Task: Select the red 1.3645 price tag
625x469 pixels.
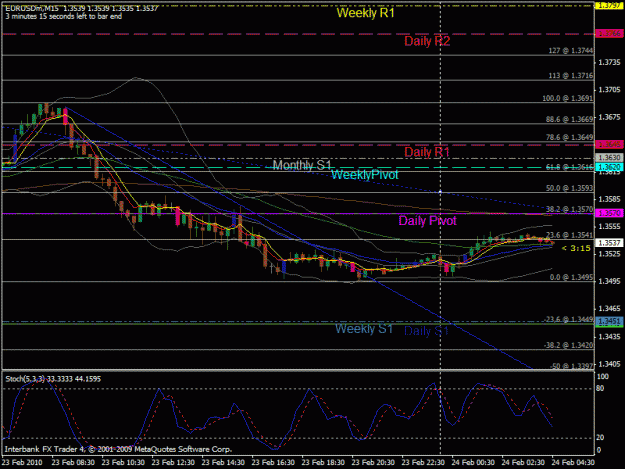Action: tap(609, 144)
